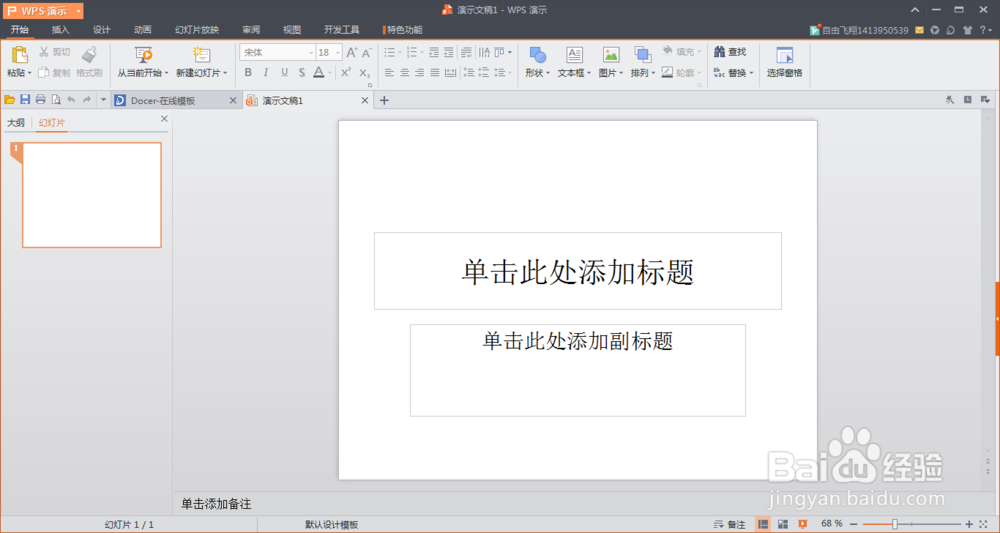The width and height of the screenshot is (1000, 533).
Task: Increase font size with A+ icon
Action: coord(351,52)
